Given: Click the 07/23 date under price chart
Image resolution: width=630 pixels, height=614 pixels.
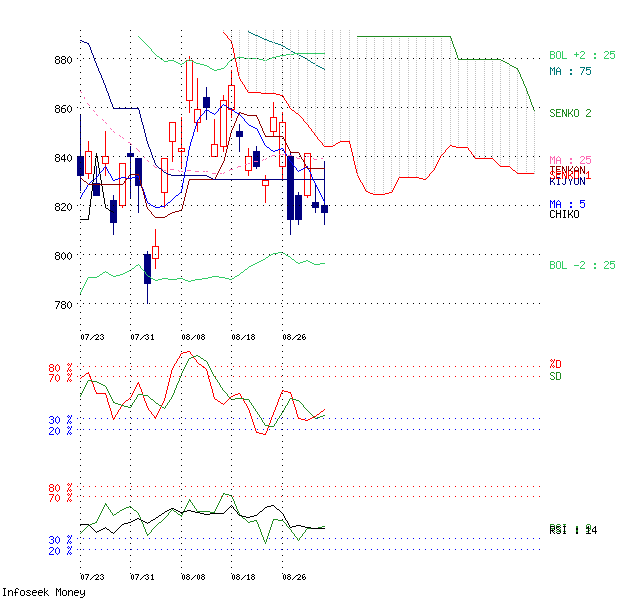Looking at the screenshot, I should pyautogui.click(x=92, y=338).
